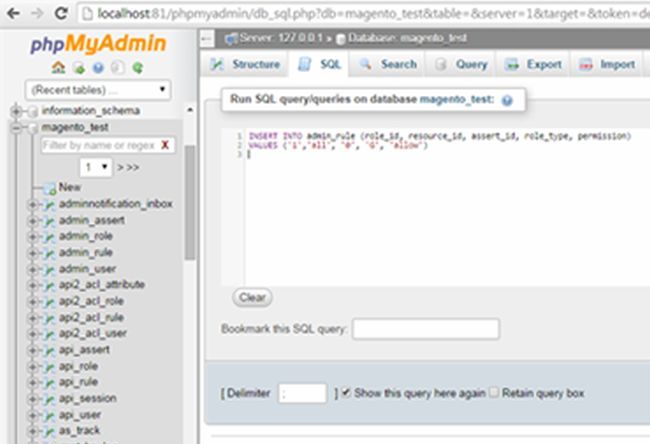Viewport: 650px width, 444px height.
Task: Jump to last page of tables
Action: [x=133, y=167]
